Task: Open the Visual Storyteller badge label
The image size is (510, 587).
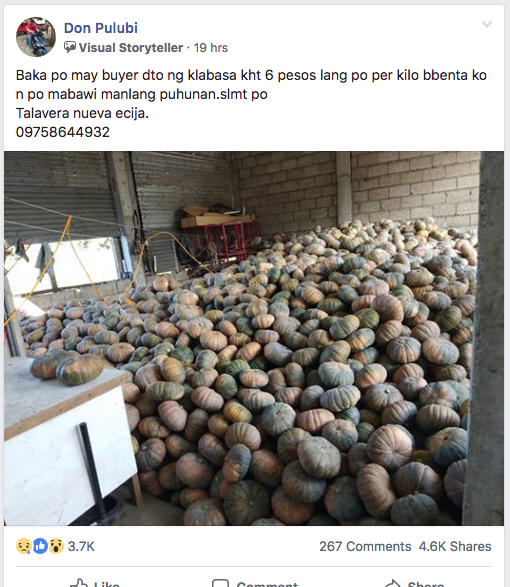Action: (131, 48)
